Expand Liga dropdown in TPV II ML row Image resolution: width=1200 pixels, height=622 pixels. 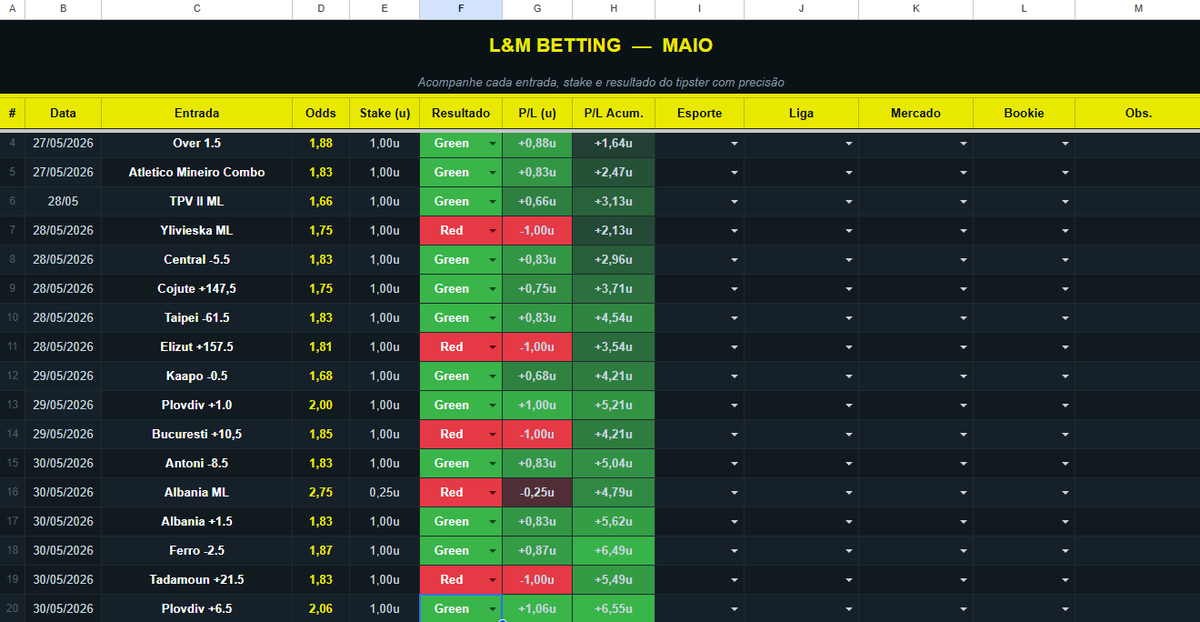tap(848, 202)
